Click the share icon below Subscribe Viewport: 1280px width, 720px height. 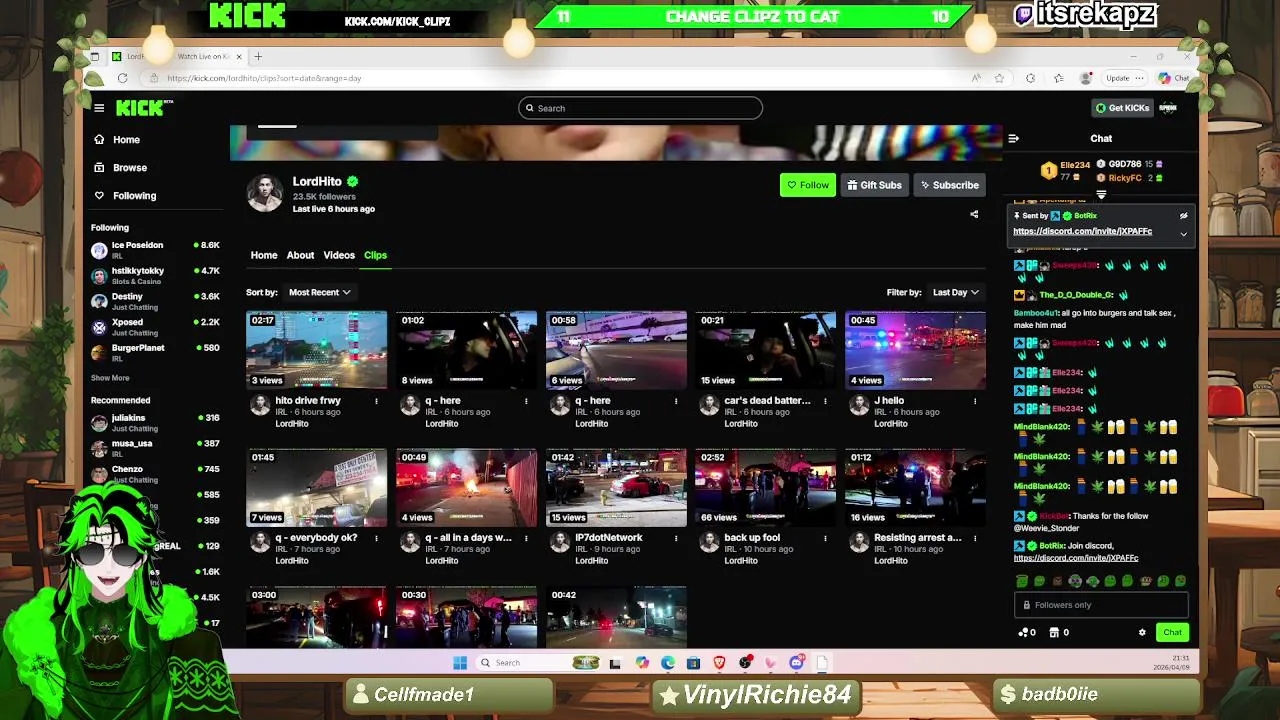coord(974,214)
